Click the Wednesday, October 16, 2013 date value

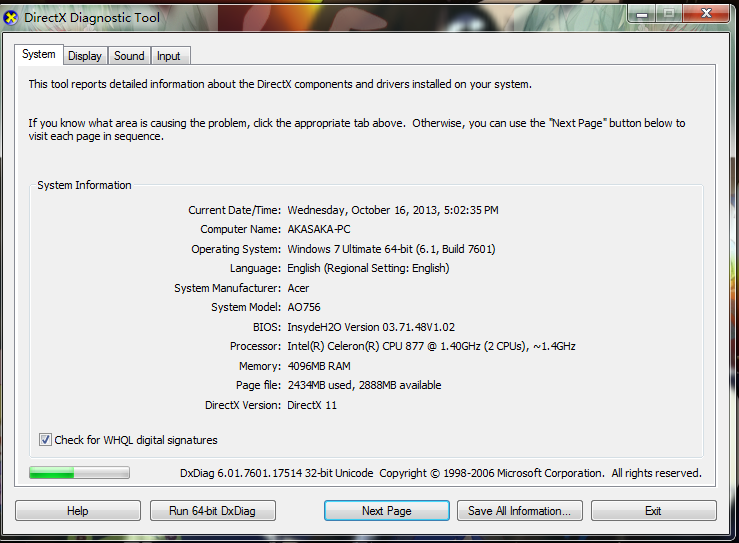[x=393, y=210]
